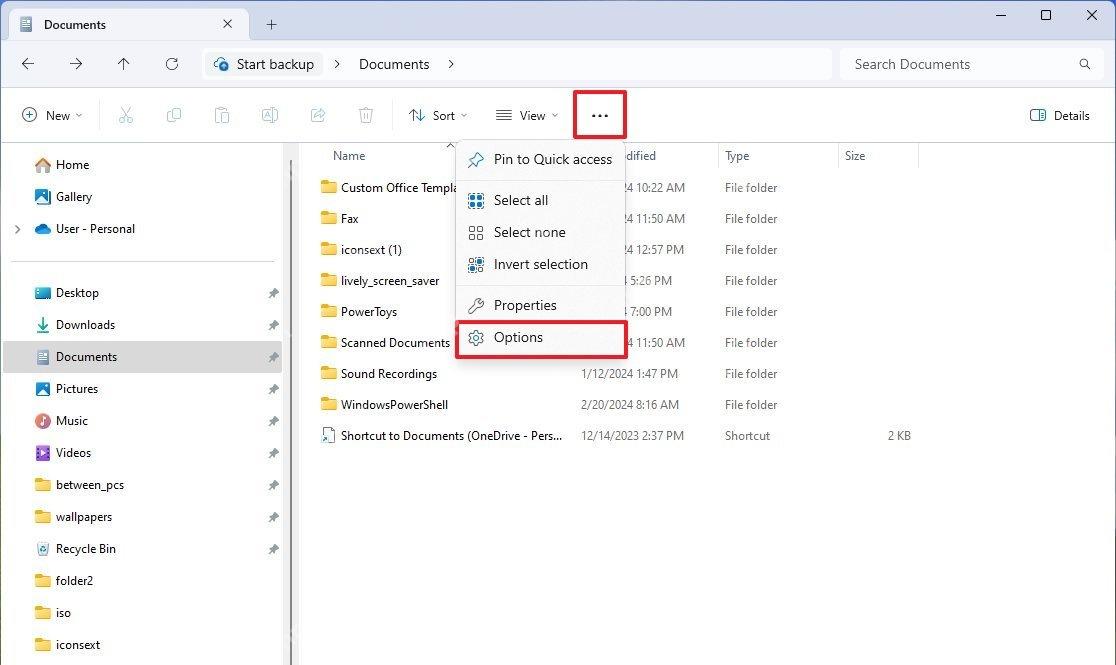Image resolution: width=1116 pixels, height=665 pixels.
Task: Click pin icon next to wallpapers
Action: click(x=273, y=518)
